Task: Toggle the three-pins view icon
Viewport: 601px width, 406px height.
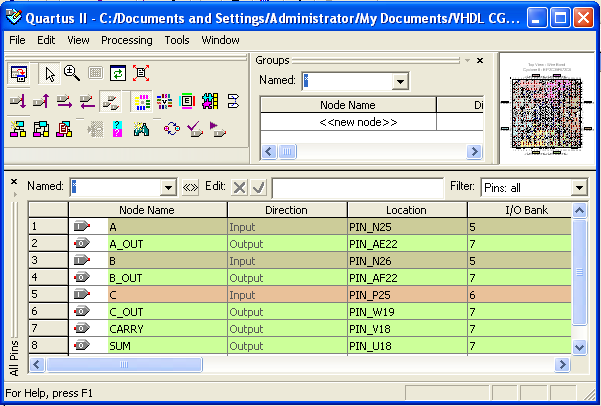Action: 110,102
